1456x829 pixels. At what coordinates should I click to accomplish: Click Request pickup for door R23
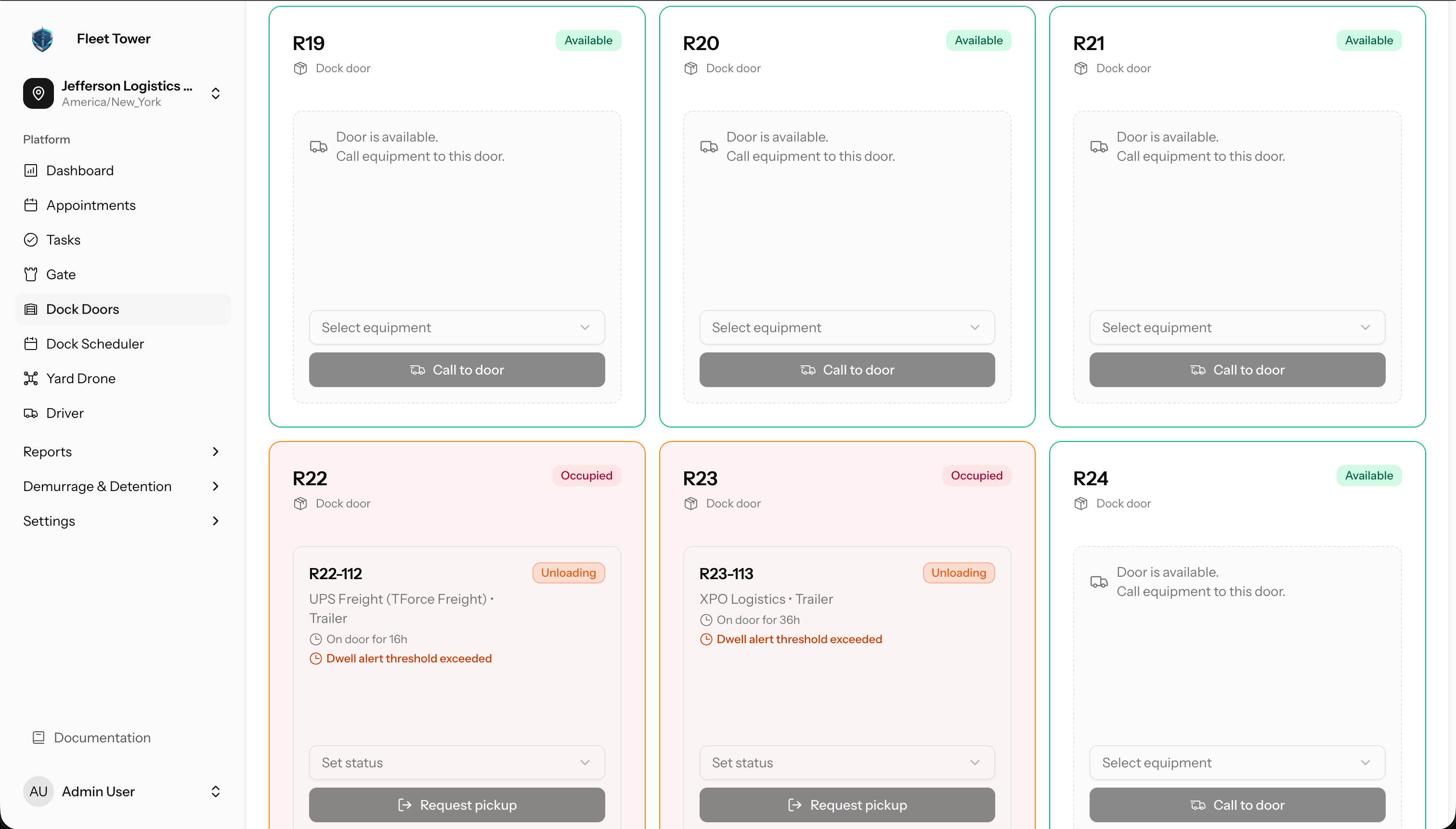pos(847,804)
